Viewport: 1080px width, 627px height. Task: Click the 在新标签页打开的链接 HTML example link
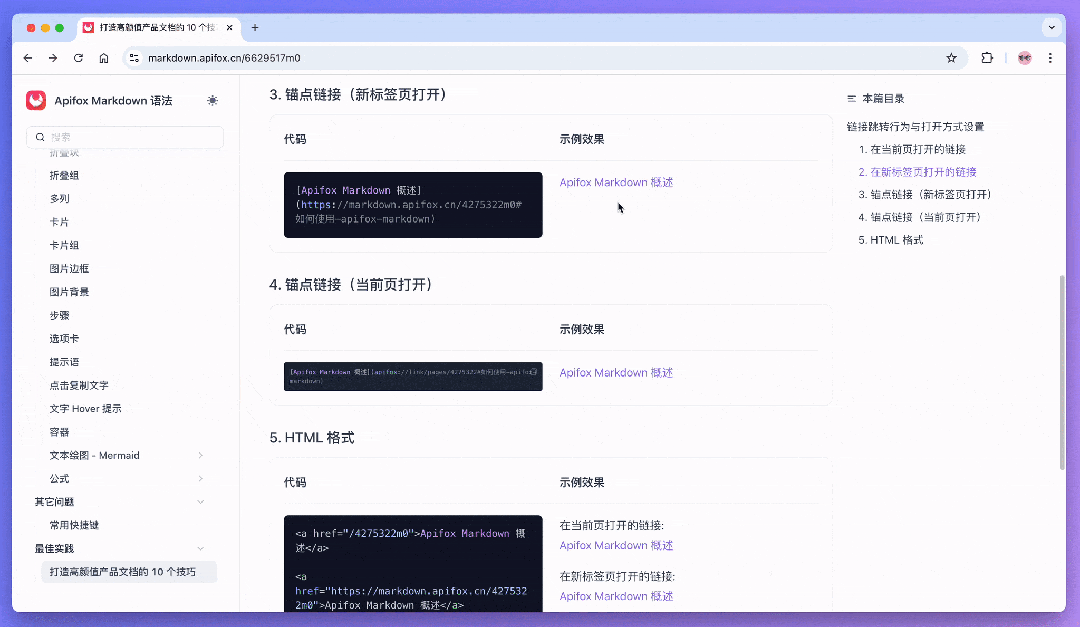click(616, 597)
